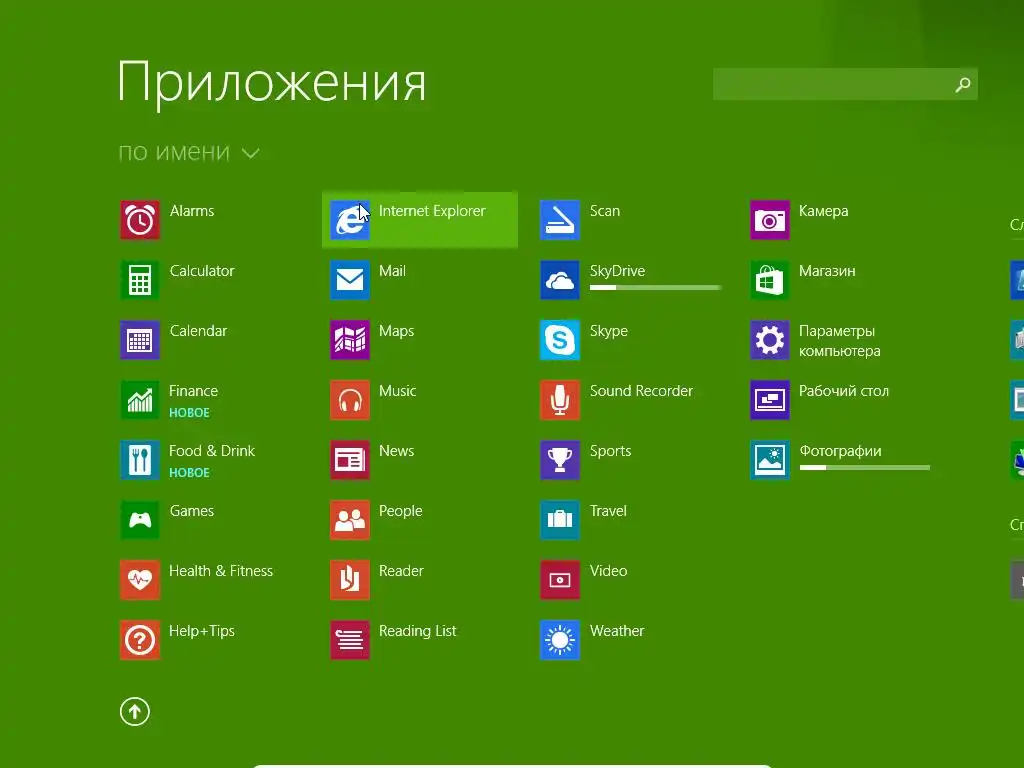Open the Travel suitcase icon

(560, 520)
